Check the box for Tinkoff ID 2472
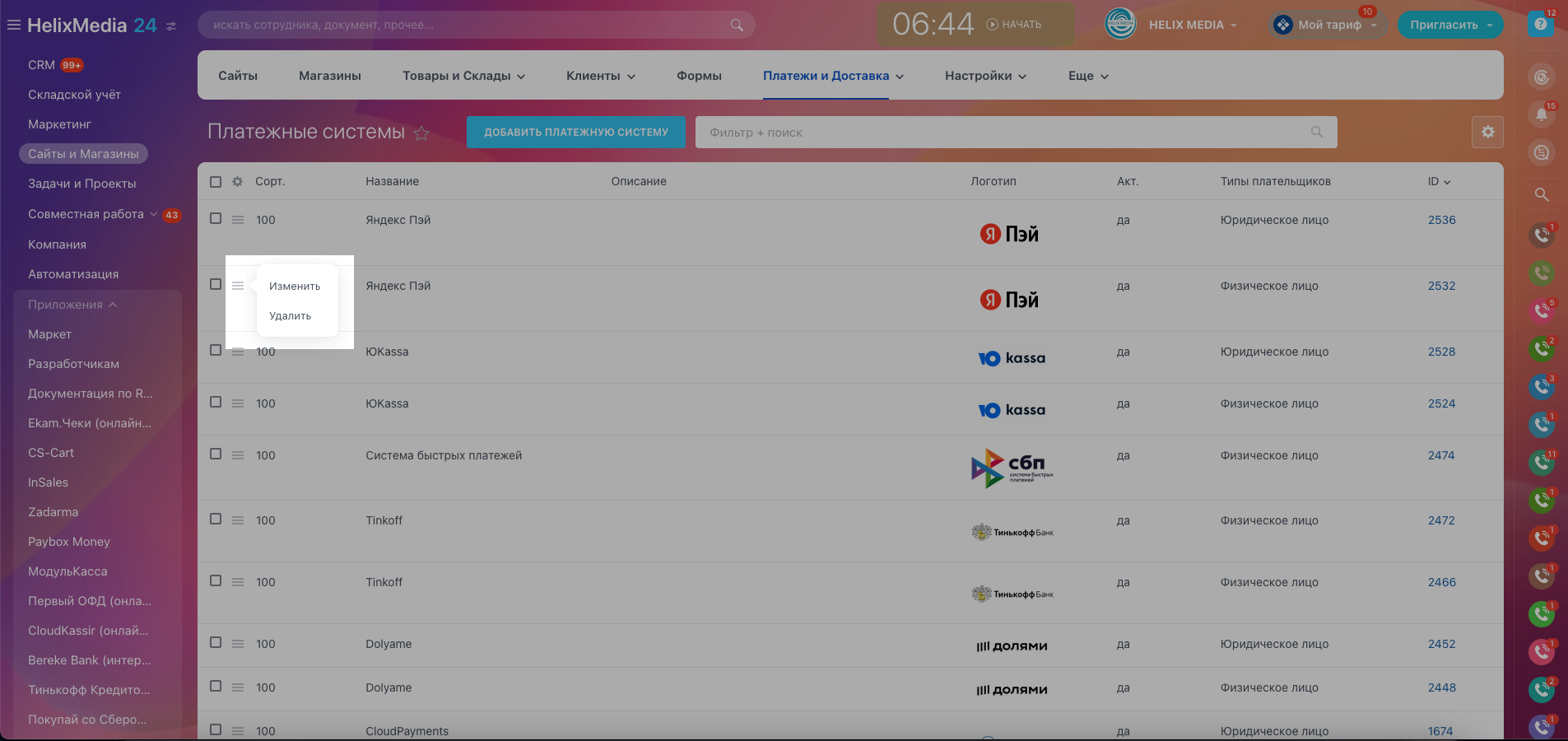 point(216,520)
